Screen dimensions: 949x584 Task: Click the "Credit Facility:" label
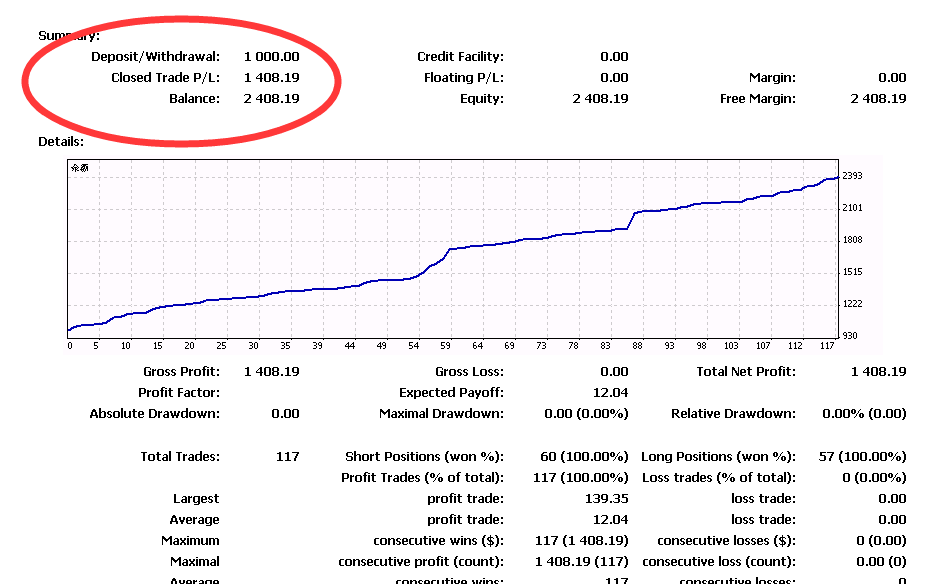[x=461, y=57]
